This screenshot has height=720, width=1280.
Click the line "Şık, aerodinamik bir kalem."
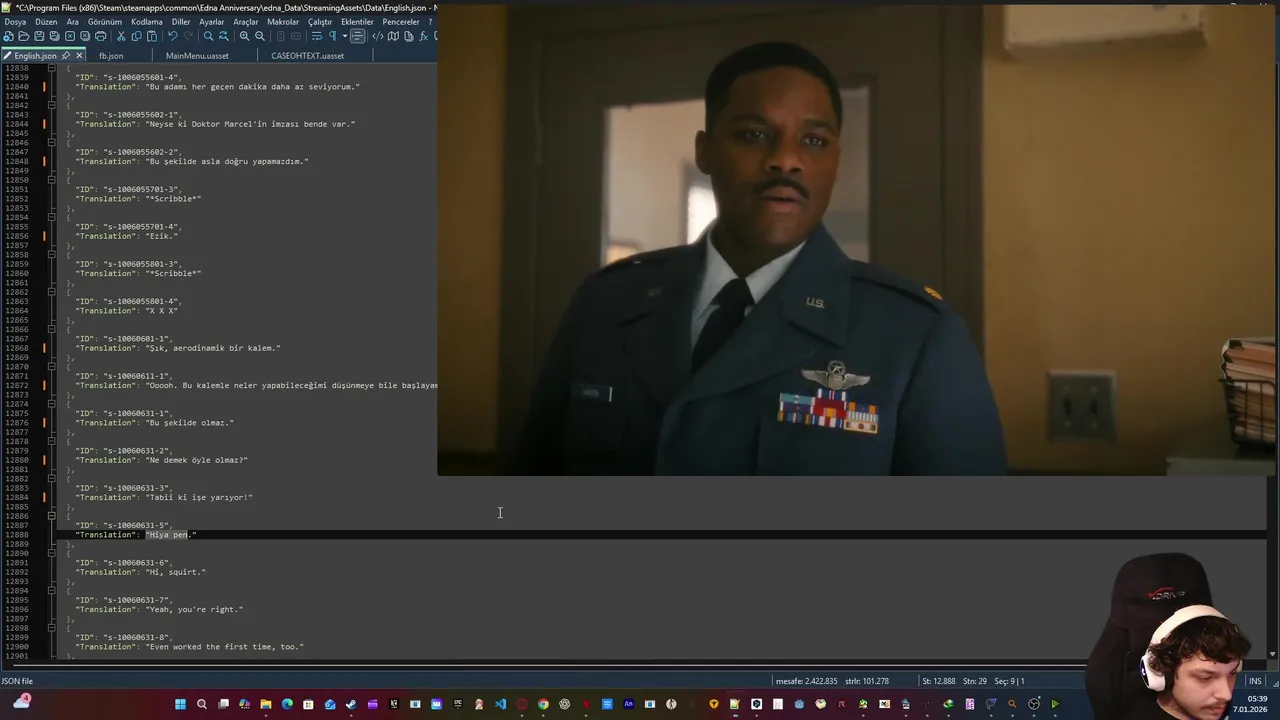click(177, 348)
